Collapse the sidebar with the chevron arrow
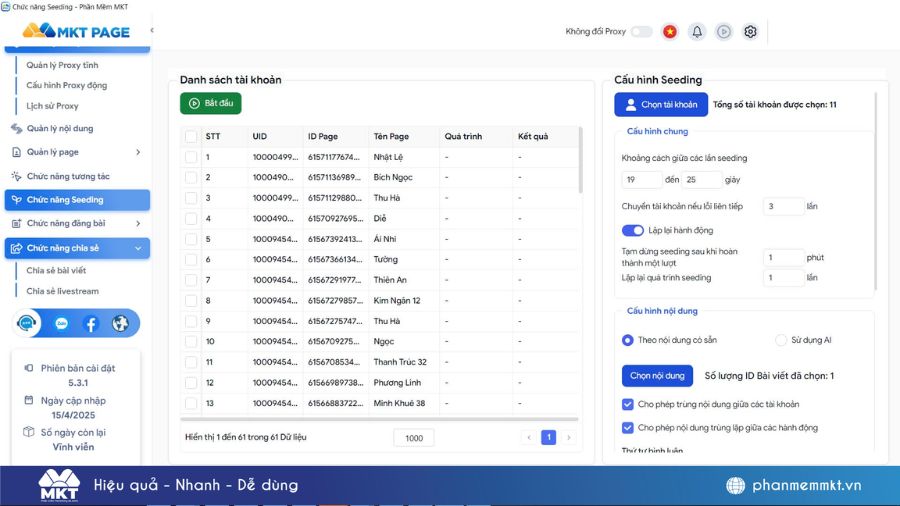Screen dimensions: 900x506 click(x=152, y=31)
